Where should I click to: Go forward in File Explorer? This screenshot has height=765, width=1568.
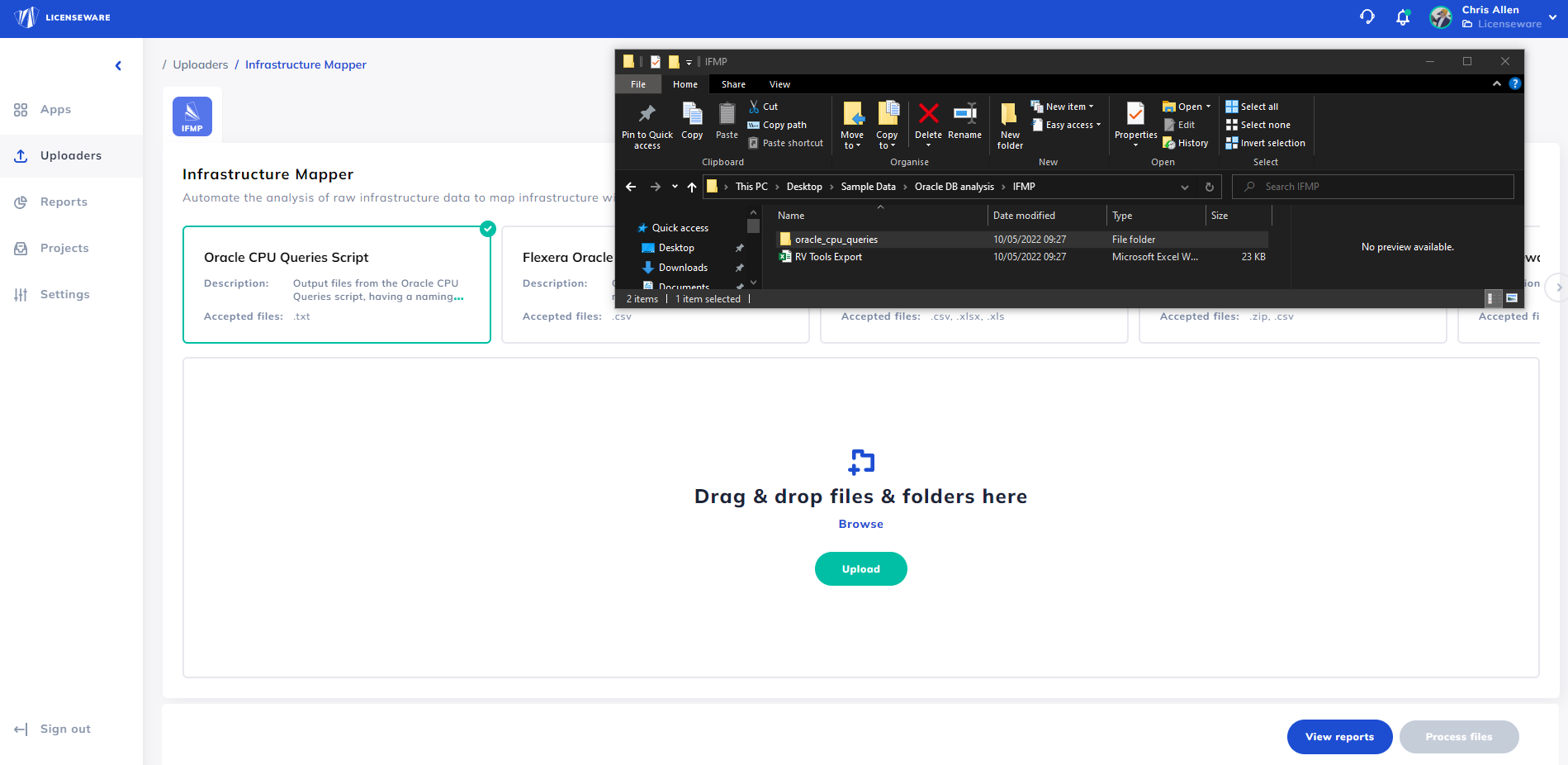pyautogui.click(x=656, y=187)
